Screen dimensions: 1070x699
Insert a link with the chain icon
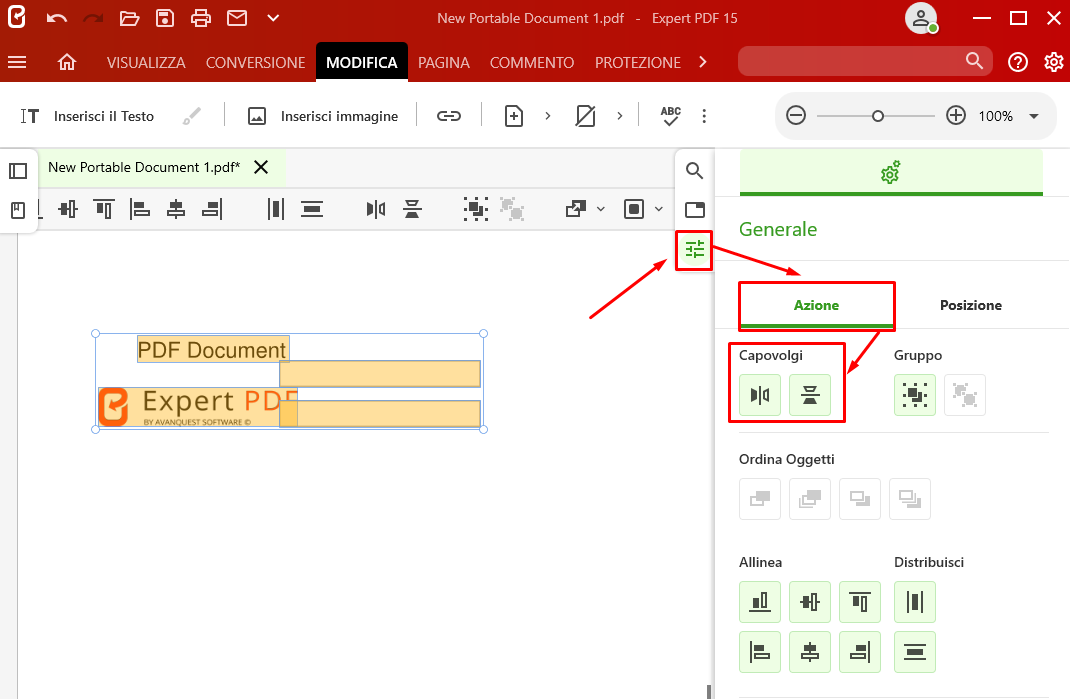[449, 116]
